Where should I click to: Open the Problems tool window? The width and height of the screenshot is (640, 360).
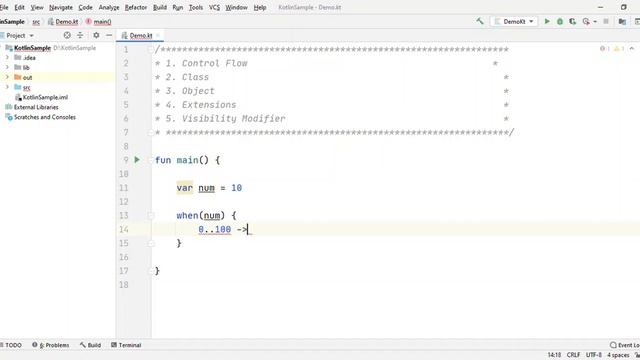click(x=51, y=345)
